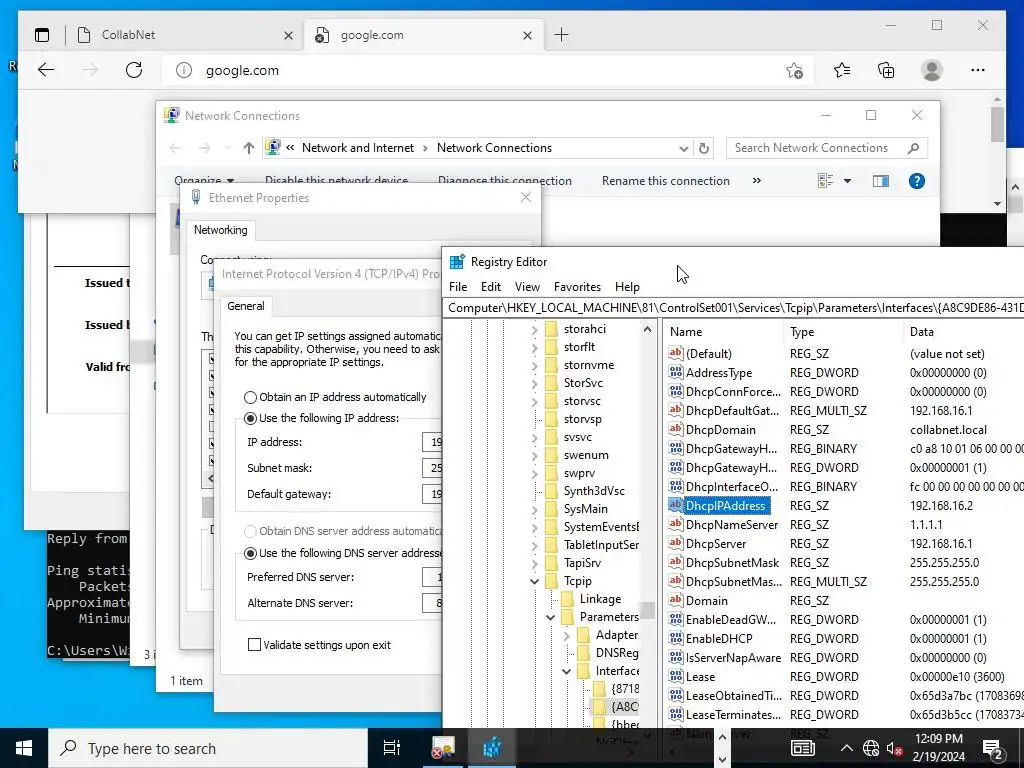Open the notification center icon
The width and height of the screenshot is (1024, 768).
993,748
